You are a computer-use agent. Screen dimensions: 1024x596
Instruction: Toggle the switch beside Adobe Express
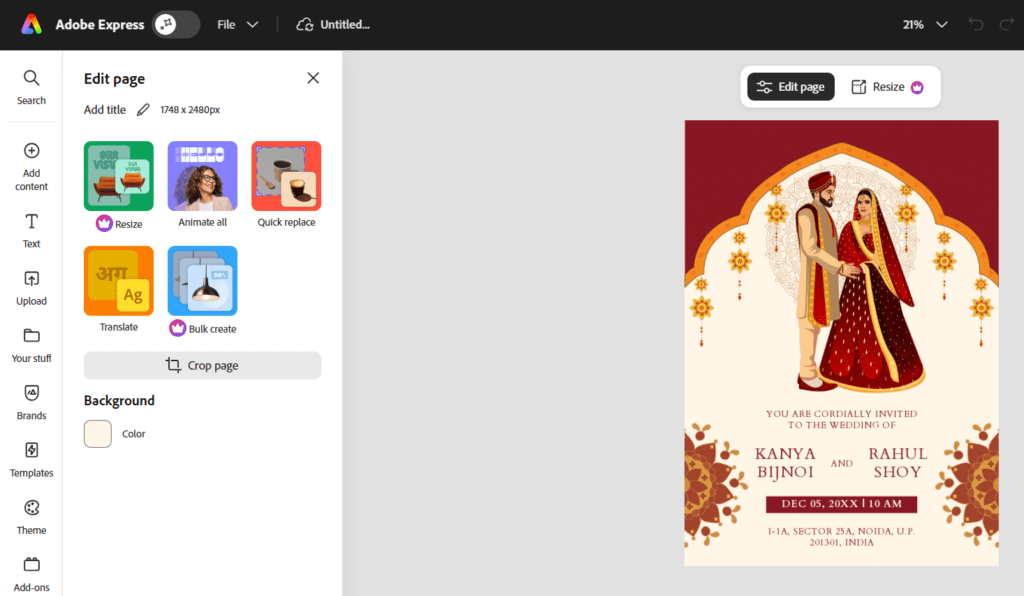[176, 25]
